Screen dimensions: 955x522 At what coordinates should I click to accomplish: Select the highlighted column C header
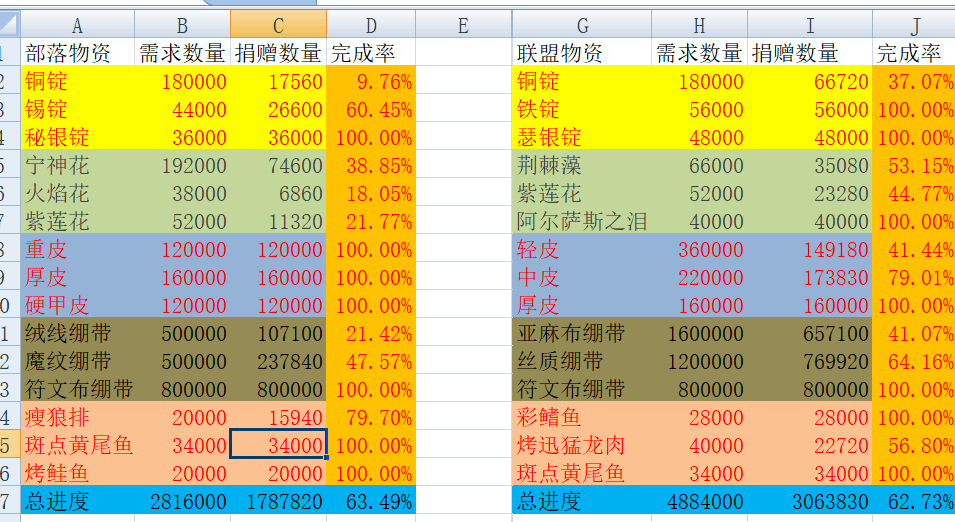(x=278, y=25)
